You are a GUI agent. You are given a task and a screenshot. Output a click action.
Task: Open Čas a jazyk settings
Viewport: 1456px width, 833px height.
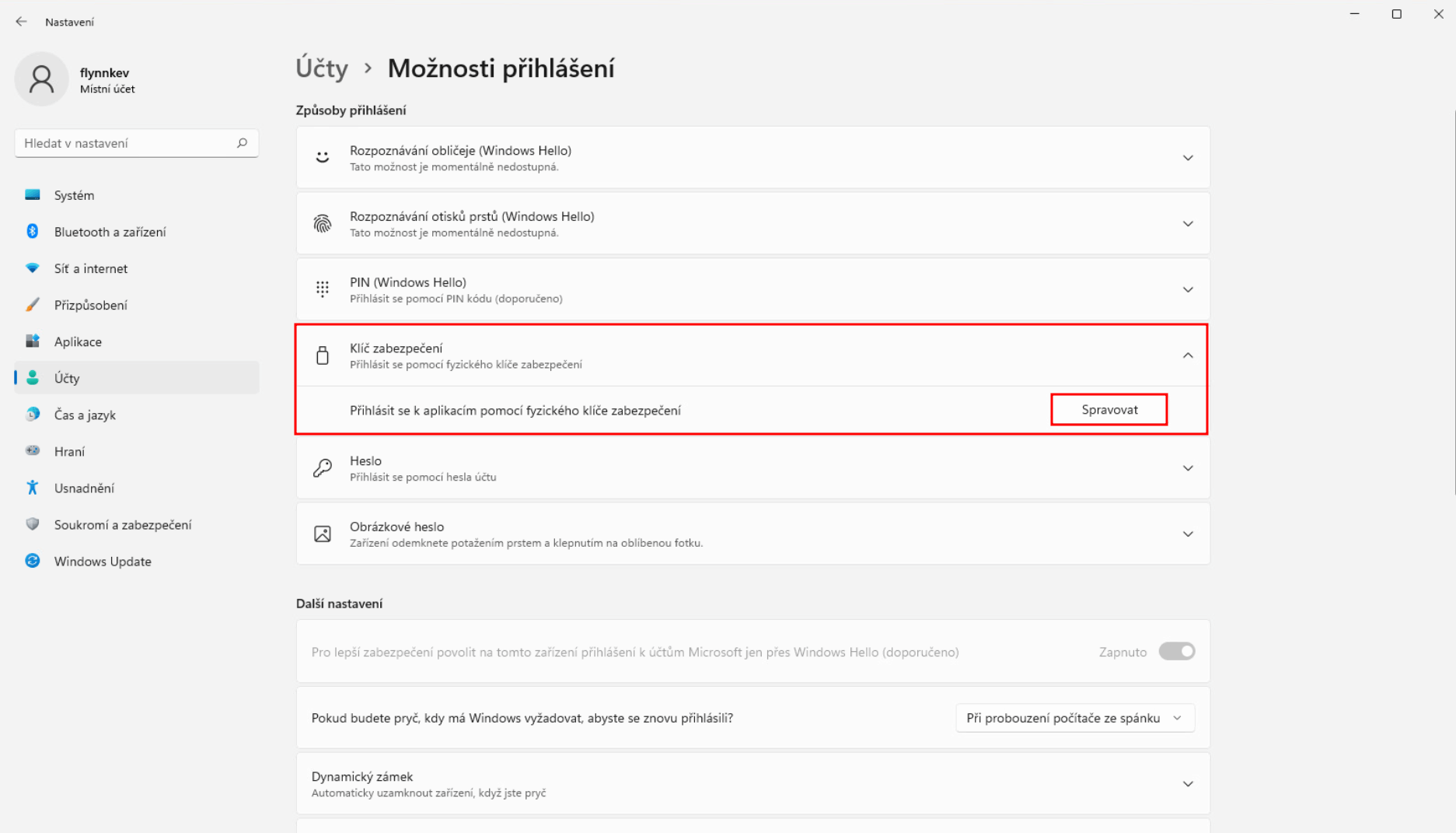85,415
